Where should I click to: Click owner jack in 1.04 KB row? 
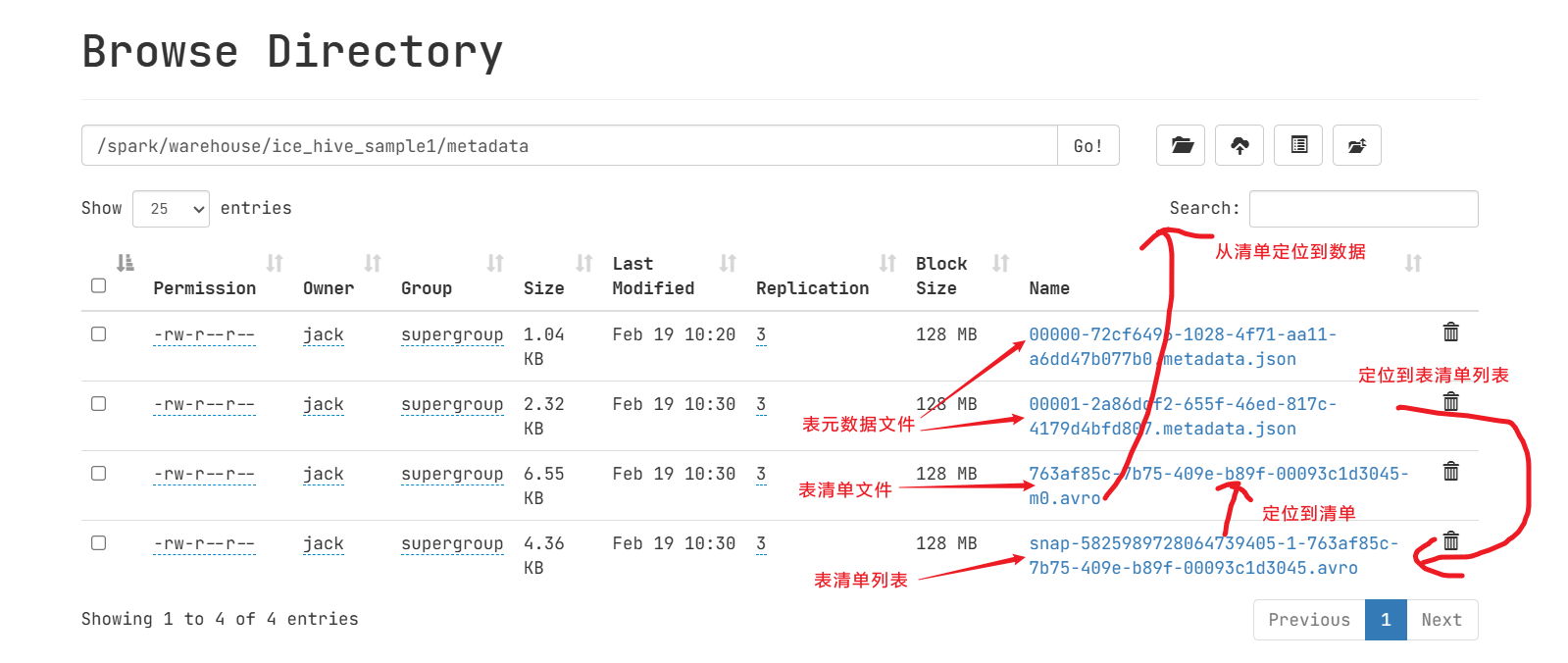tap(324, 335)
